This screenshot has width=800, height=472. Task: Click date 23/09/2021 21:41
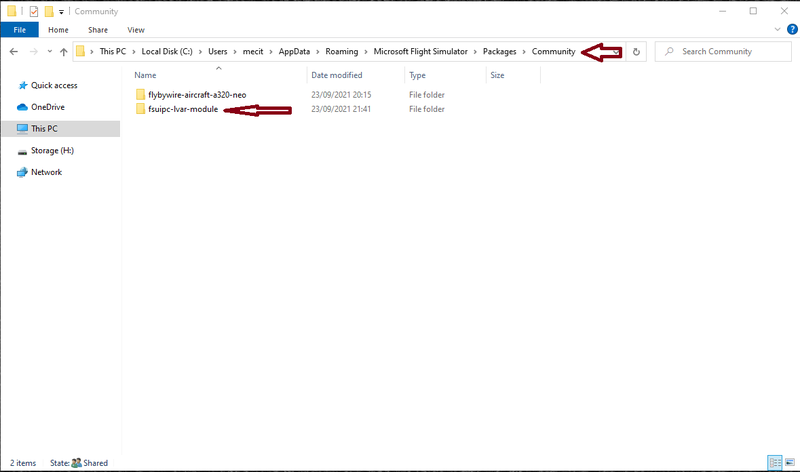tap(341, 109)
